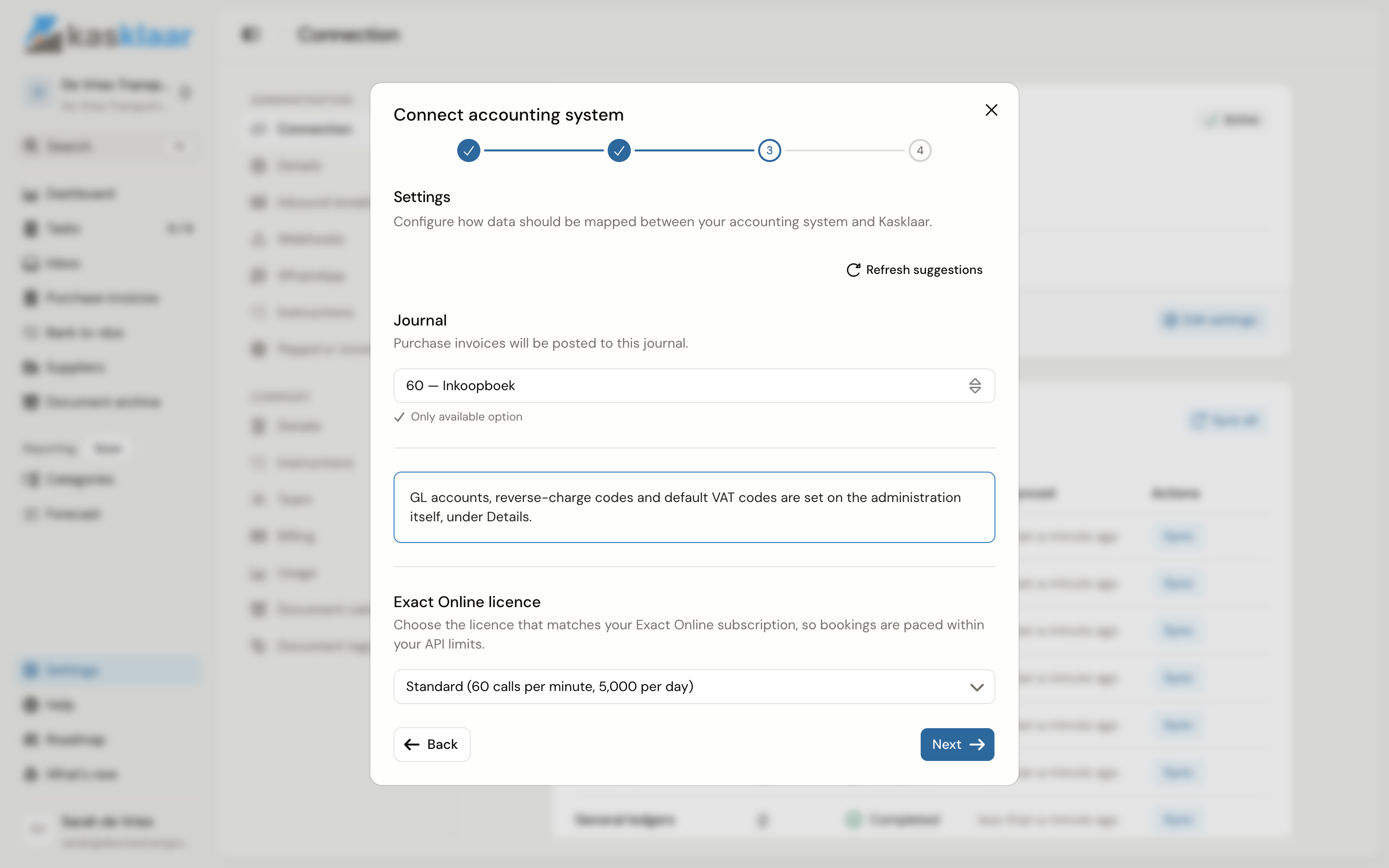Image resolution: width=1389 pixels, height=868 pixels.
Task: Click the 'Only available option' hint text
Action: point(466,417)
